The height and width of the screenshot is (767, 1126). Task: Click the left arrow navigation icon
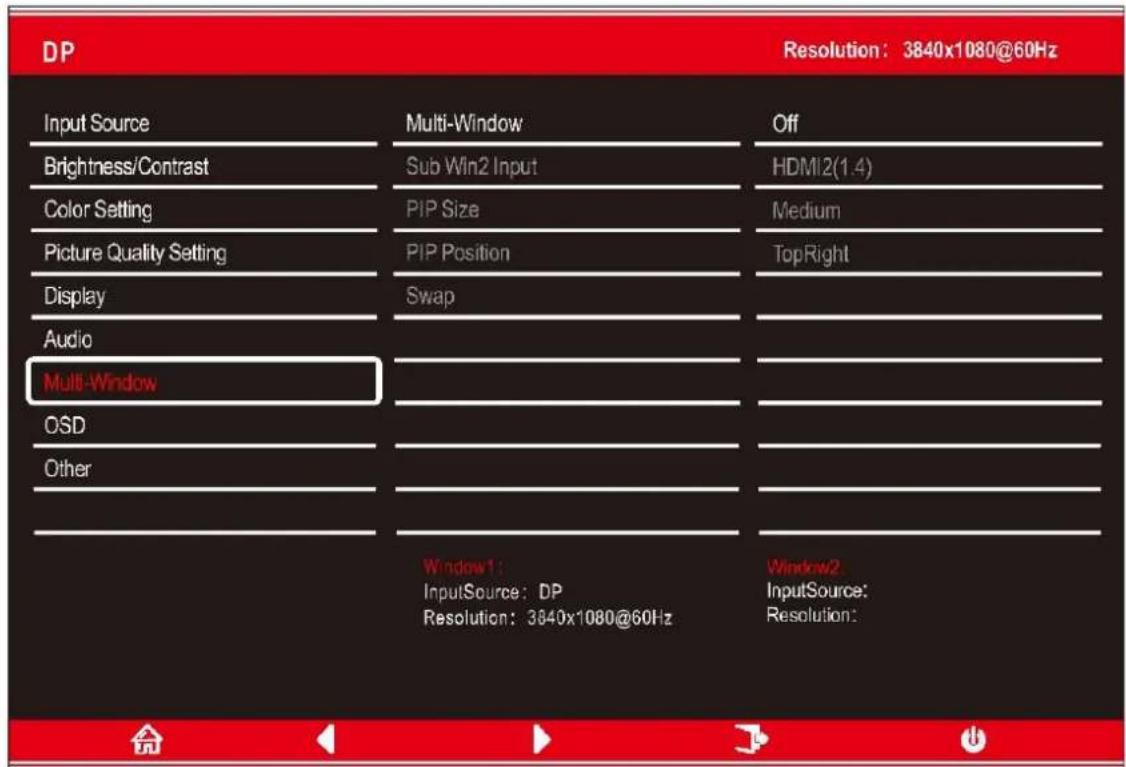326,739
